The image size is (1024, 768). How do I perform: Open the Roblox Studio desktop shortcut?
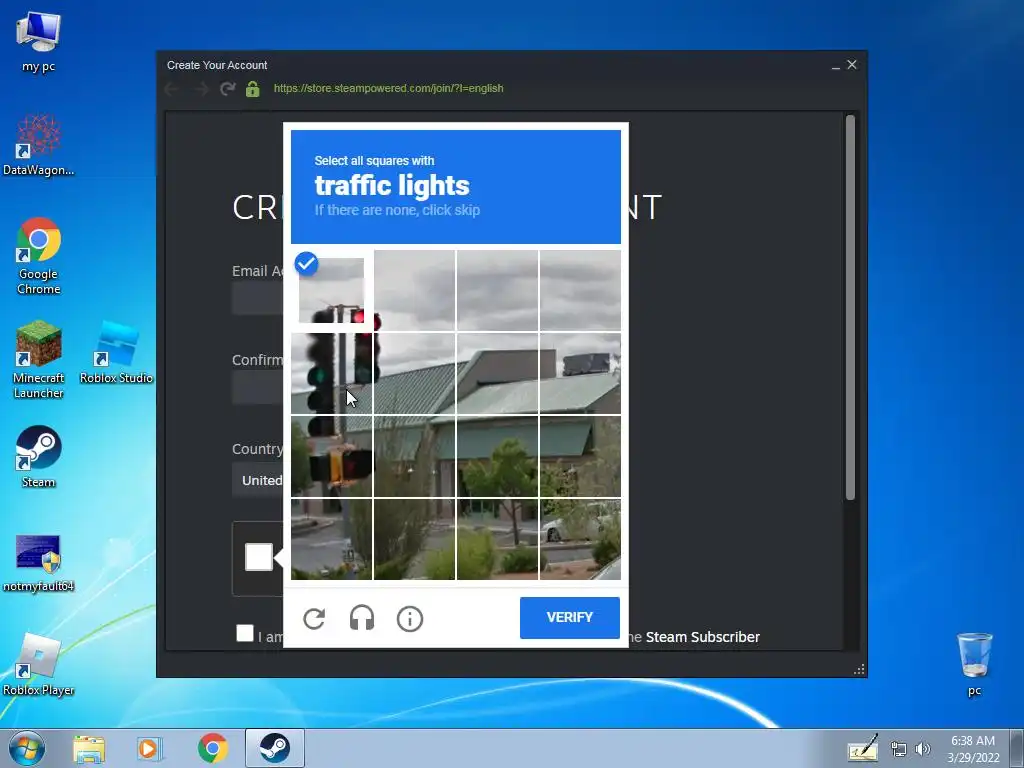click(x=116, y=353)
